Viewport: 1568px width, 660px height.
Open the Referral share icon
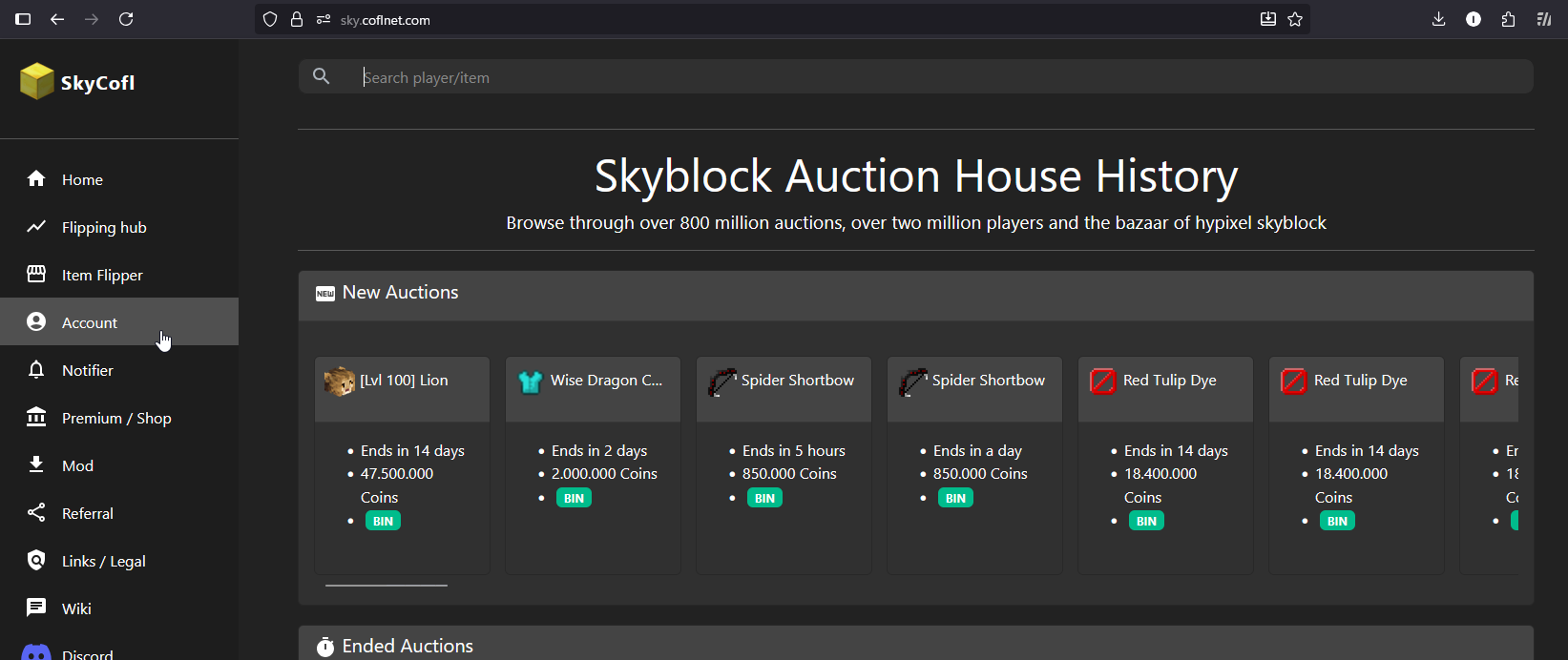point(36,513)
